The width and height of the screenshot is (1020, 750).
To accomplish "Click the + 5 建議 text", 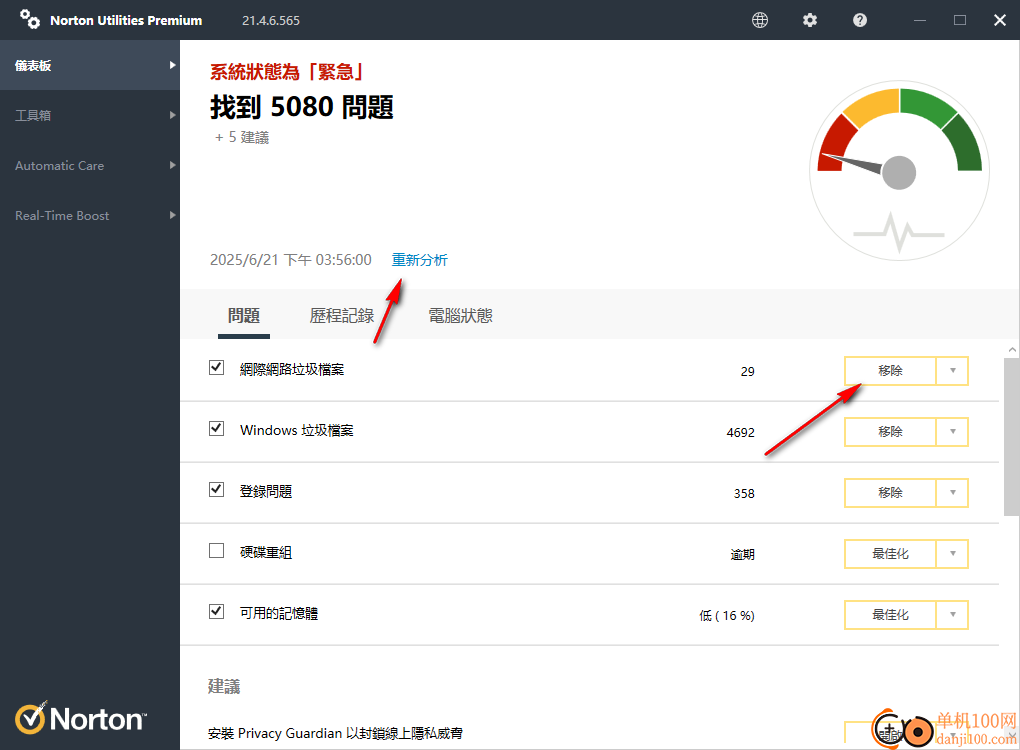I will [242, 137].
